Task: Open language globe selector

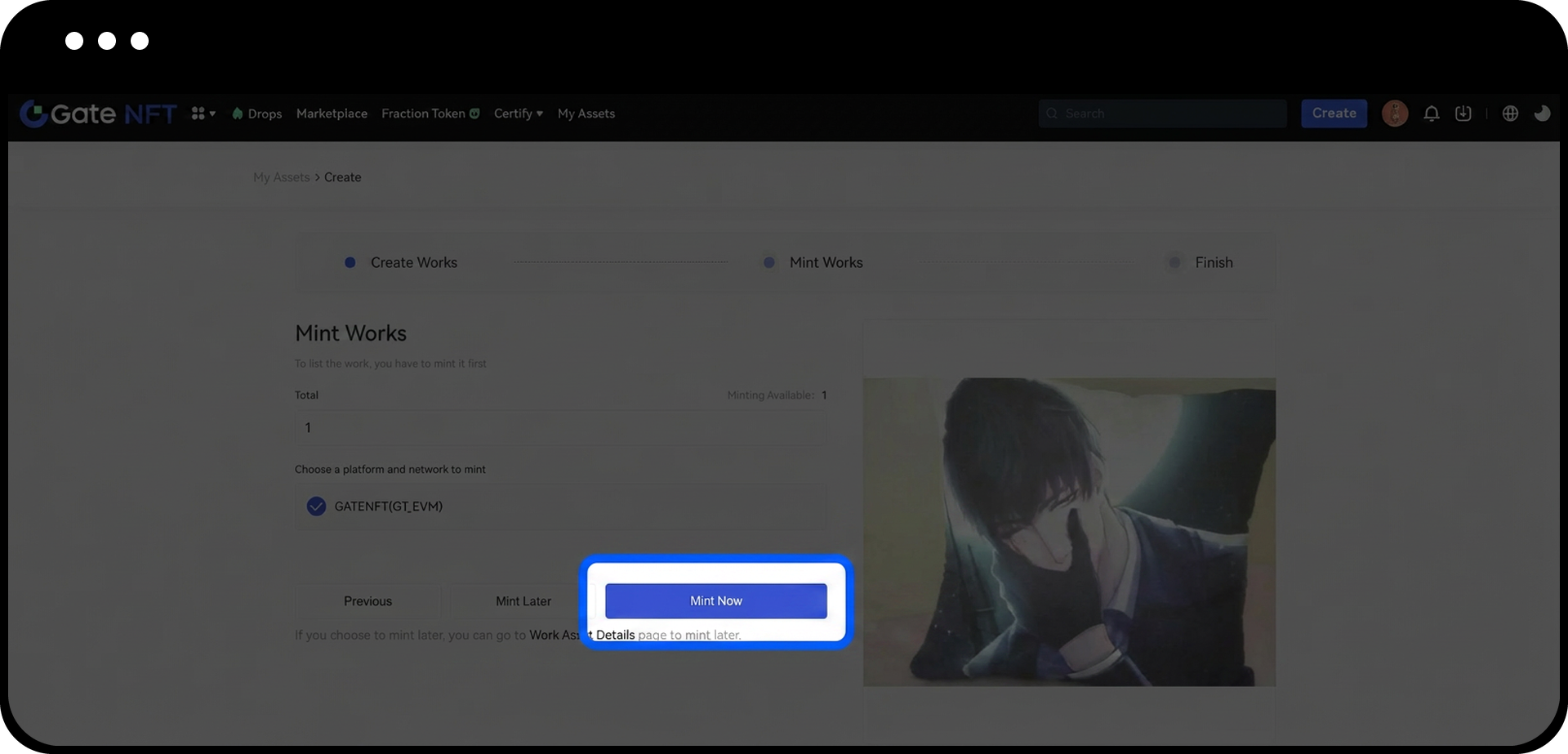Action: (x=1510, y=114)
